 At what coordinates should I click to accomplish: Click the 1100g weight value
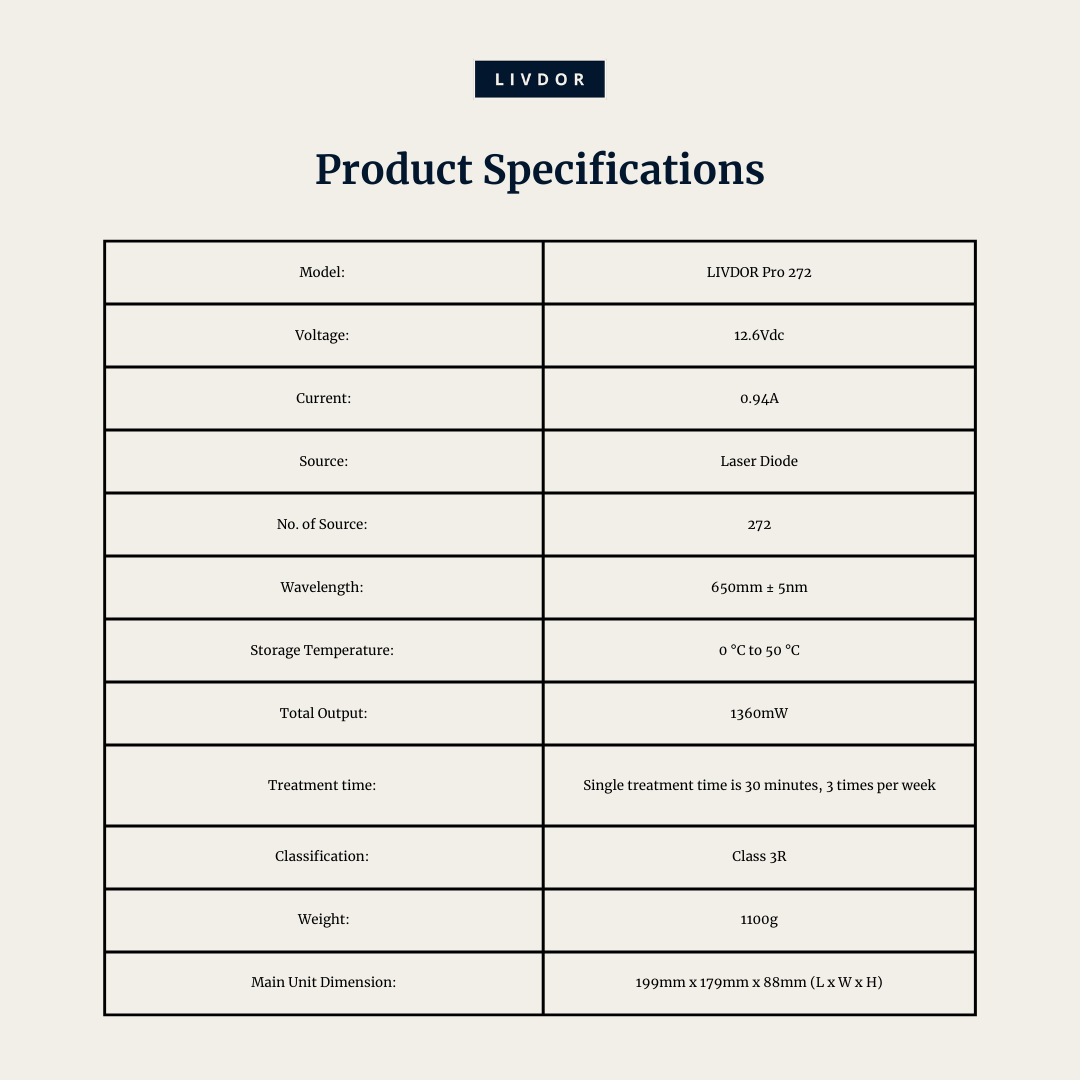click(759, 920)
